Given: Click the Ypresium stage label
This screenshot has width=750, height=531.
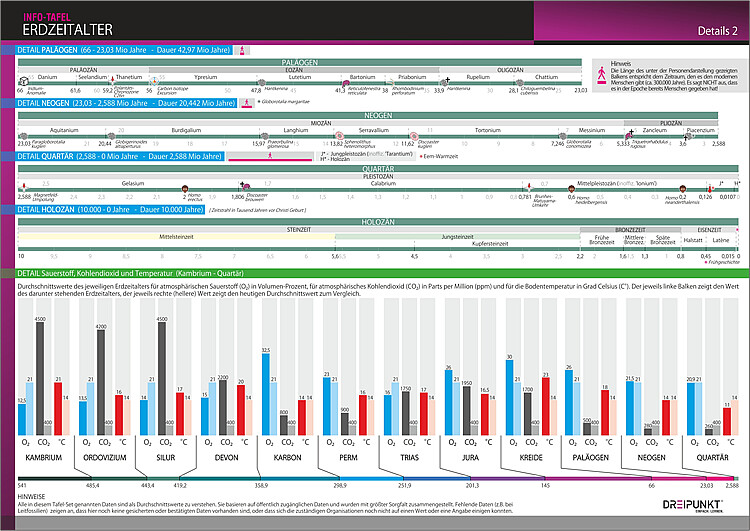Looking at the screenshot, I should pyautogui.click(x=206, y=77).
